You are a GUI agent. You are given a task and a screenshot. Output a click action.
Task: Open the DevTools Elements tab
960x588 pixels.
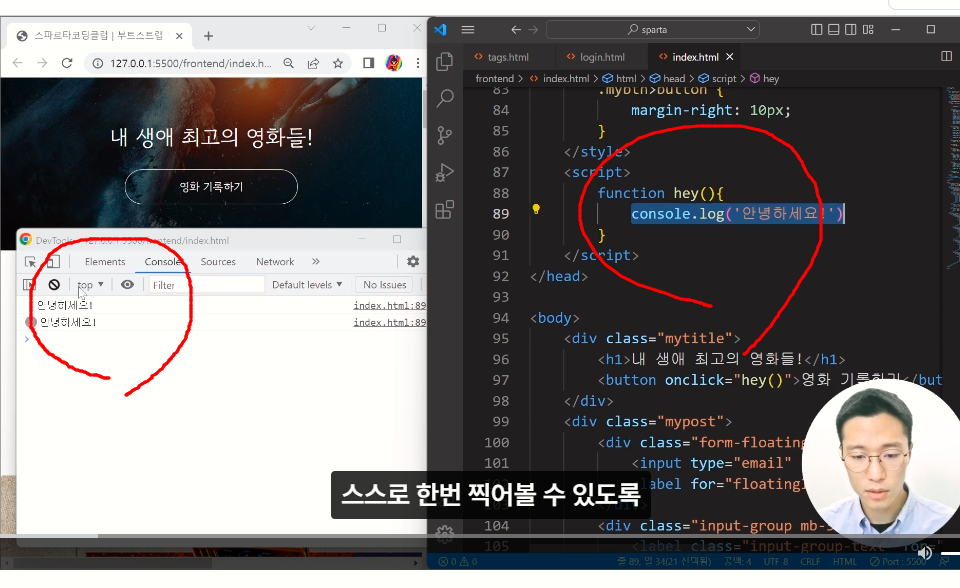[105, 262]
